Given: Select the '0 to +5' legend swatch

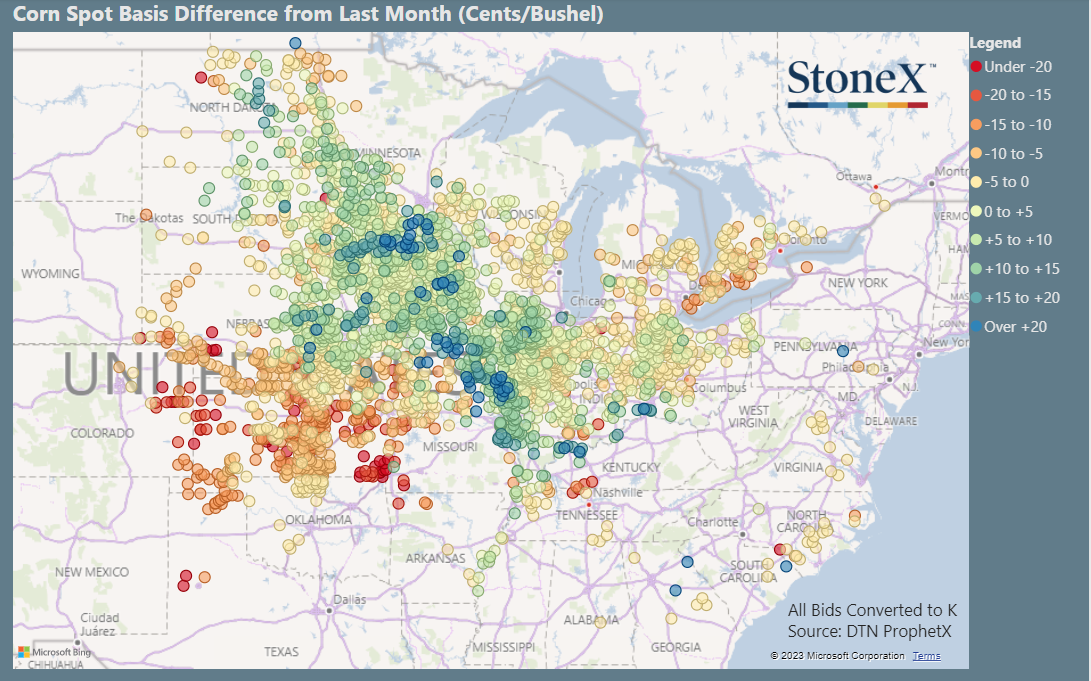Looking at the screenshot, I should (x=976, y=211).
